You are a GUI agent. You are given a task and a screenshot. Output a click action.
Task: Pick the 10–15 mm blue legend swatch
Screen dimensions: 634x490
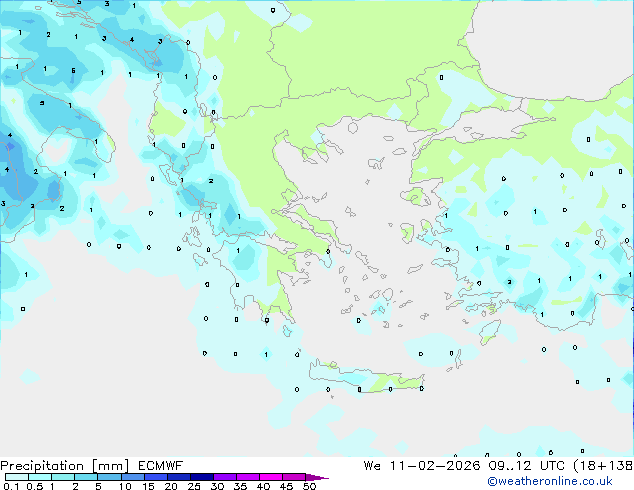pyautogui.click(x=133, y=477)
